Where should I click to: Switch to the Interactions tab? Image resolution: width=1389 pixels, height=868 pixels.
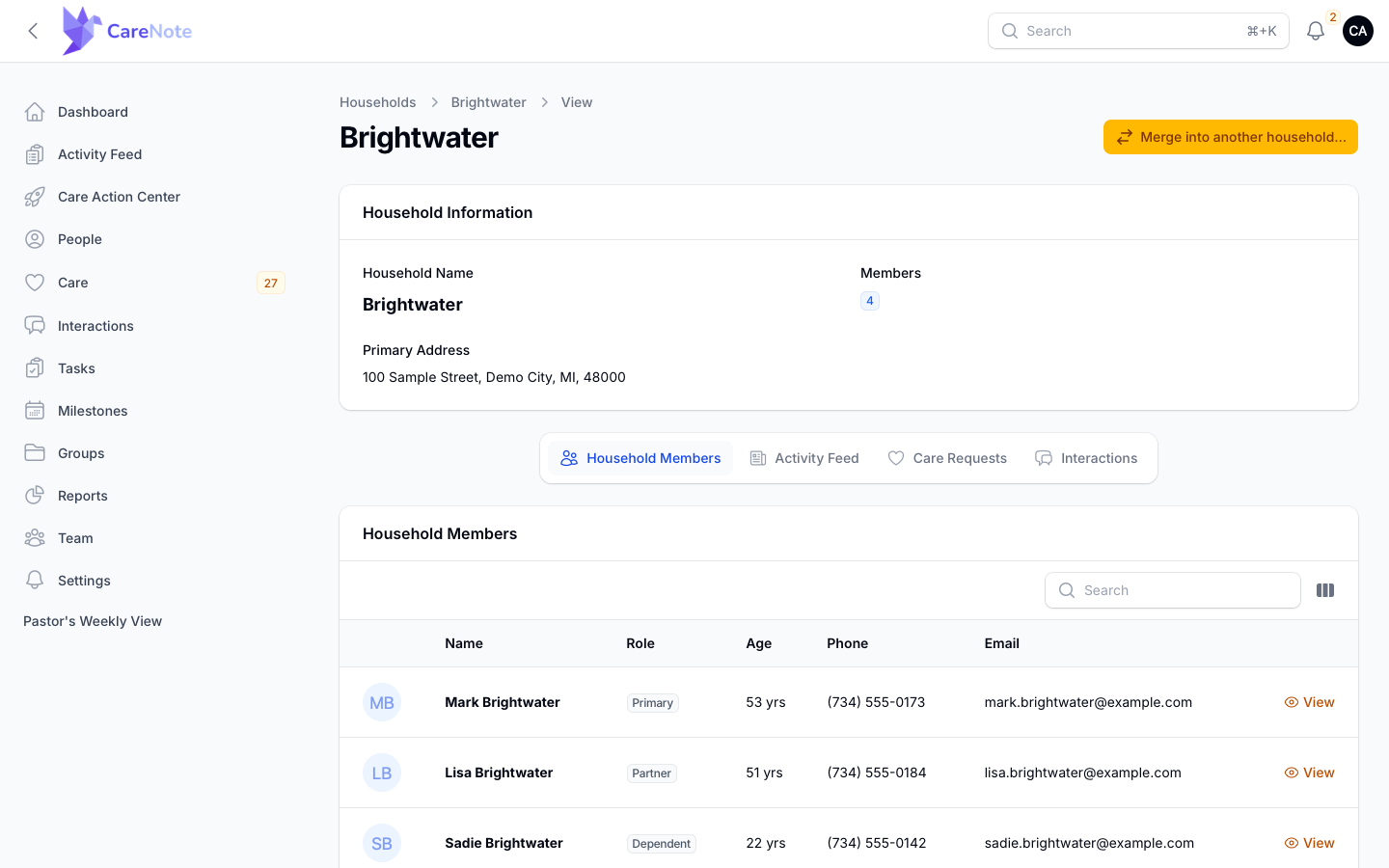point(1086,458)
